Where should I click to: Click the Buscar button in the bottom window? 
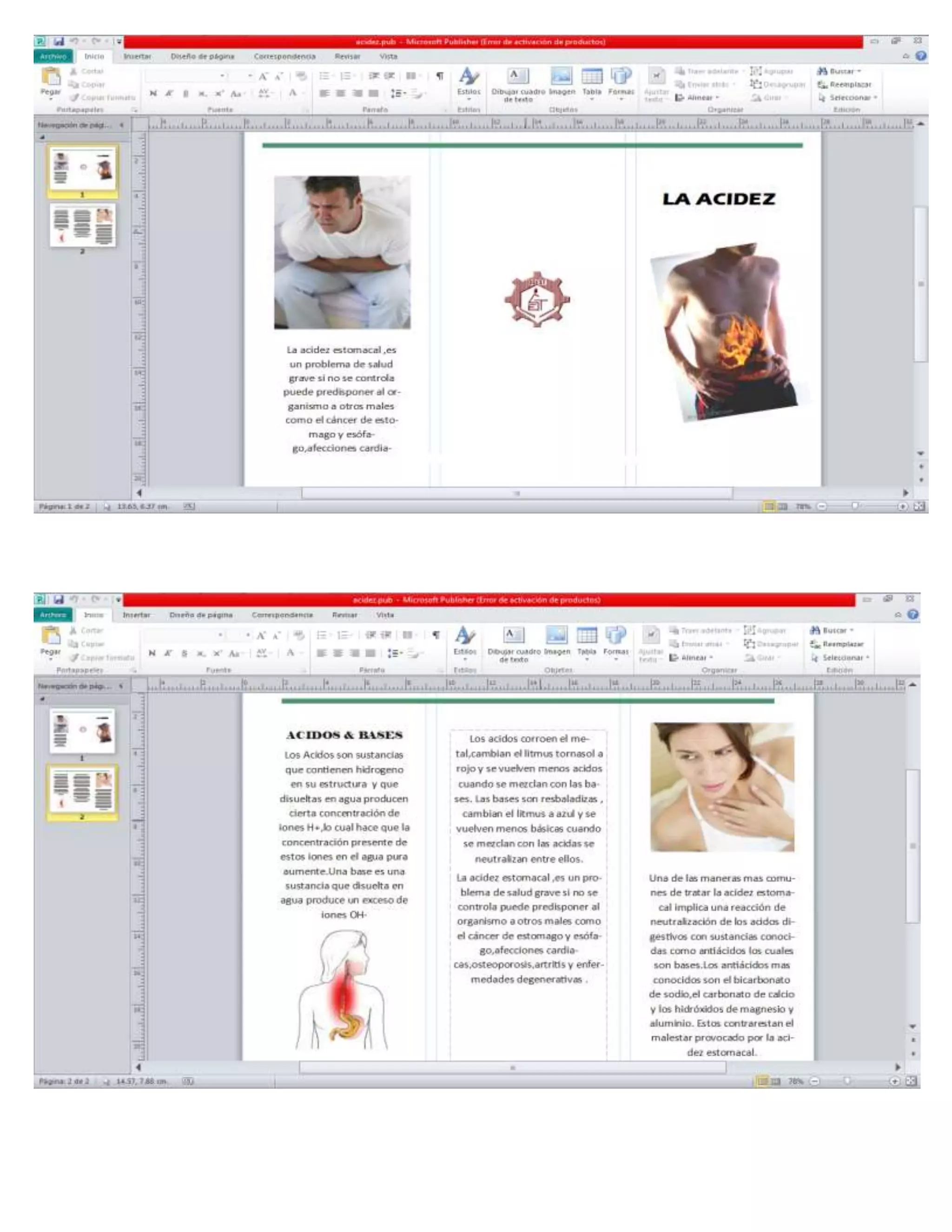coord(833,630)
